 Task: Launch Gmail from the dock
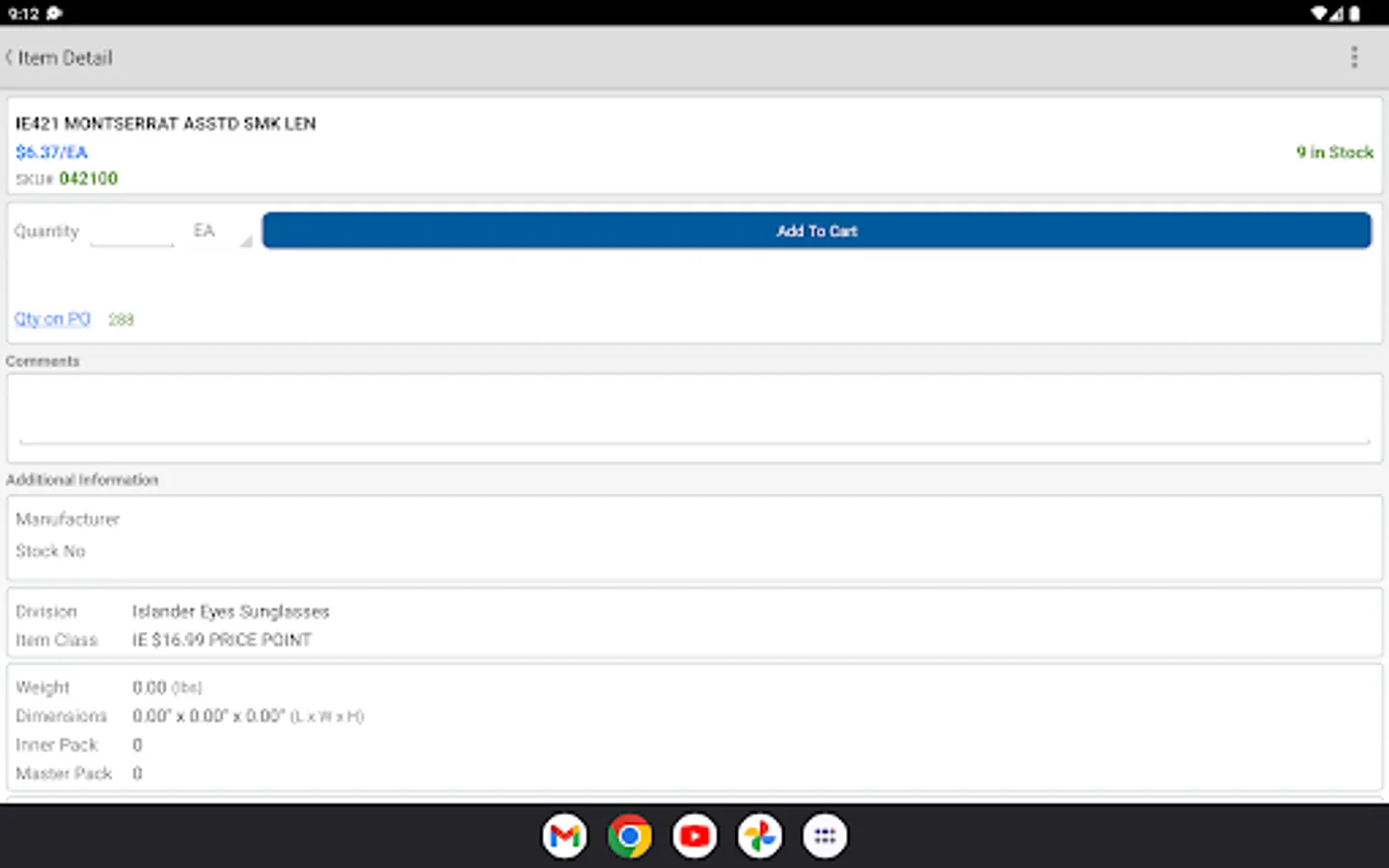tap(564, 835)
